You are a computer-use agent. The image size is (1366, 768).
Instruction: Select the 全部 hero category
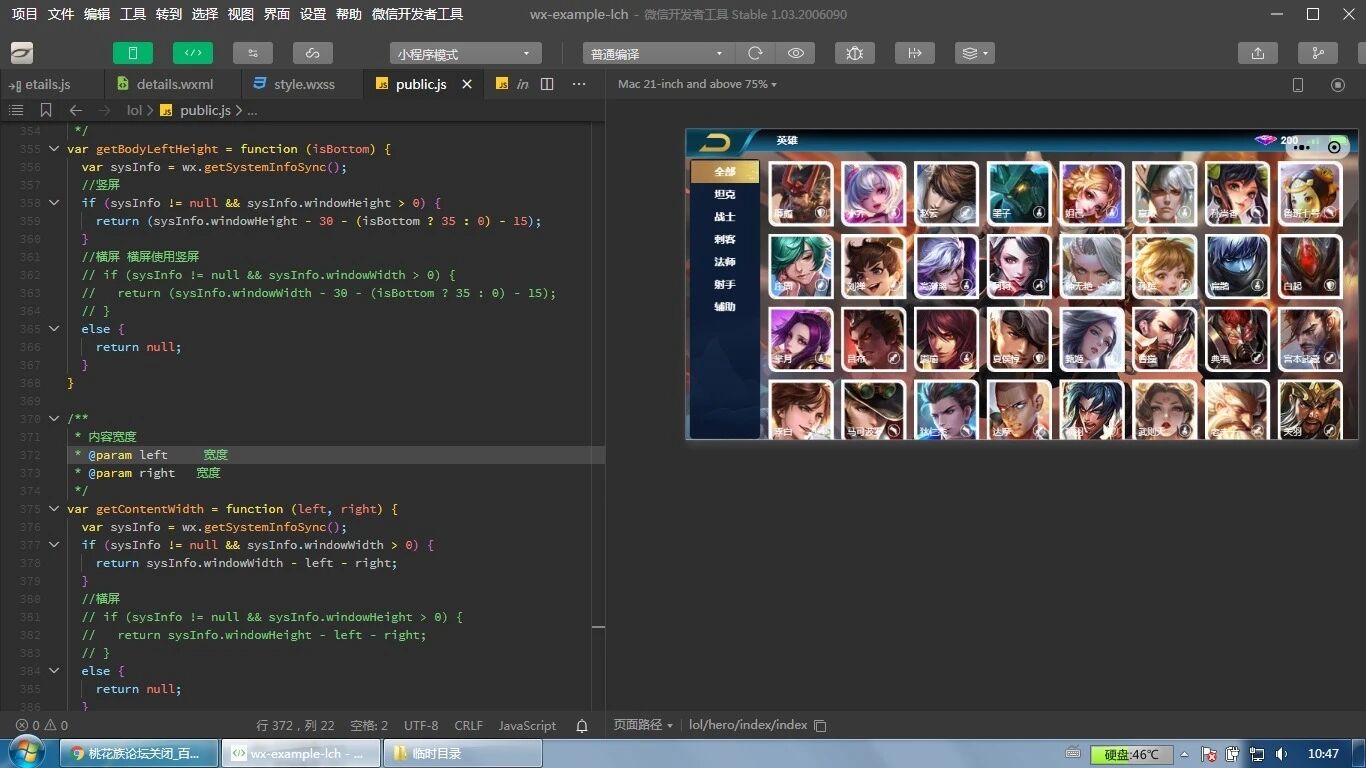point(725,172)
